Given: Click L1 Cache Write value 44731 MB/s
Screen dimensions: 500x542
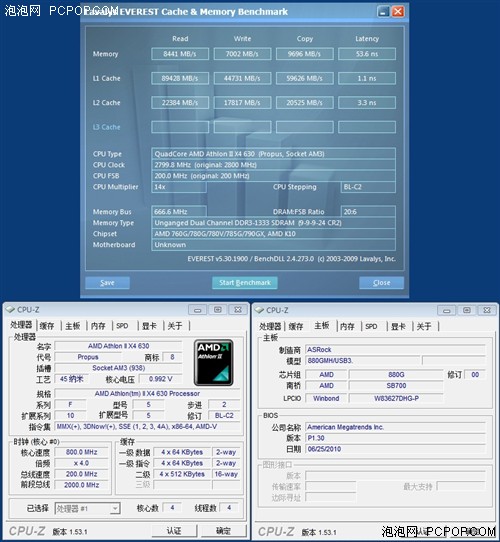Looking at the screenshot, I should pyautogui.click(x=242, y=78).
